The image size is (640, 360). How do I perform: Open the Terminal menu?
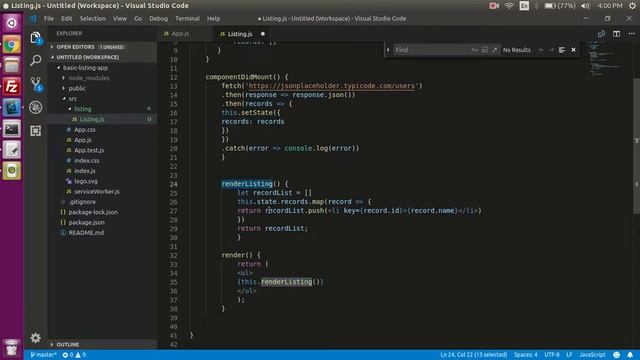click(187, 18)
